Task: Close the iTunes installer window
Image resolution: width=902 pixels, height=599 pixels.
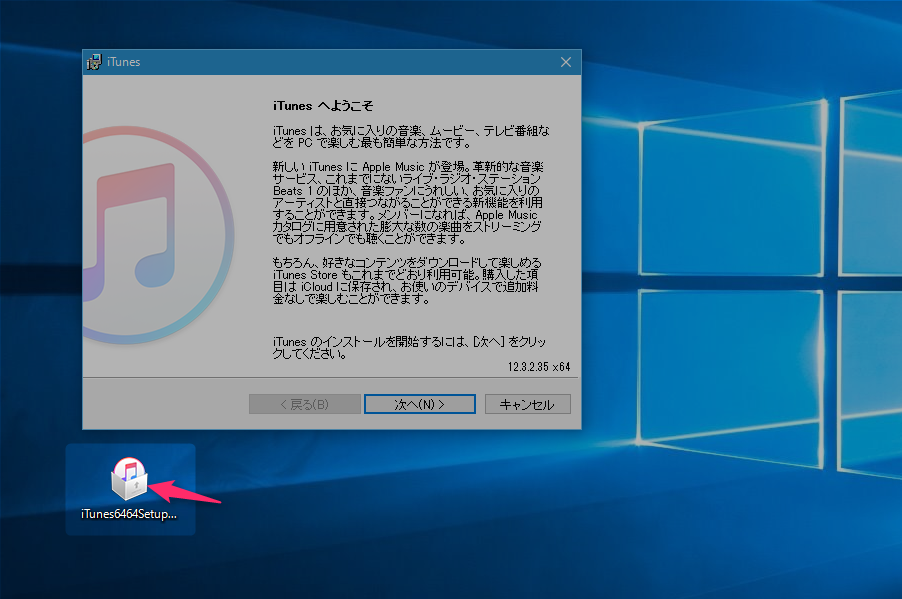Action: click(x=566, y=62)
